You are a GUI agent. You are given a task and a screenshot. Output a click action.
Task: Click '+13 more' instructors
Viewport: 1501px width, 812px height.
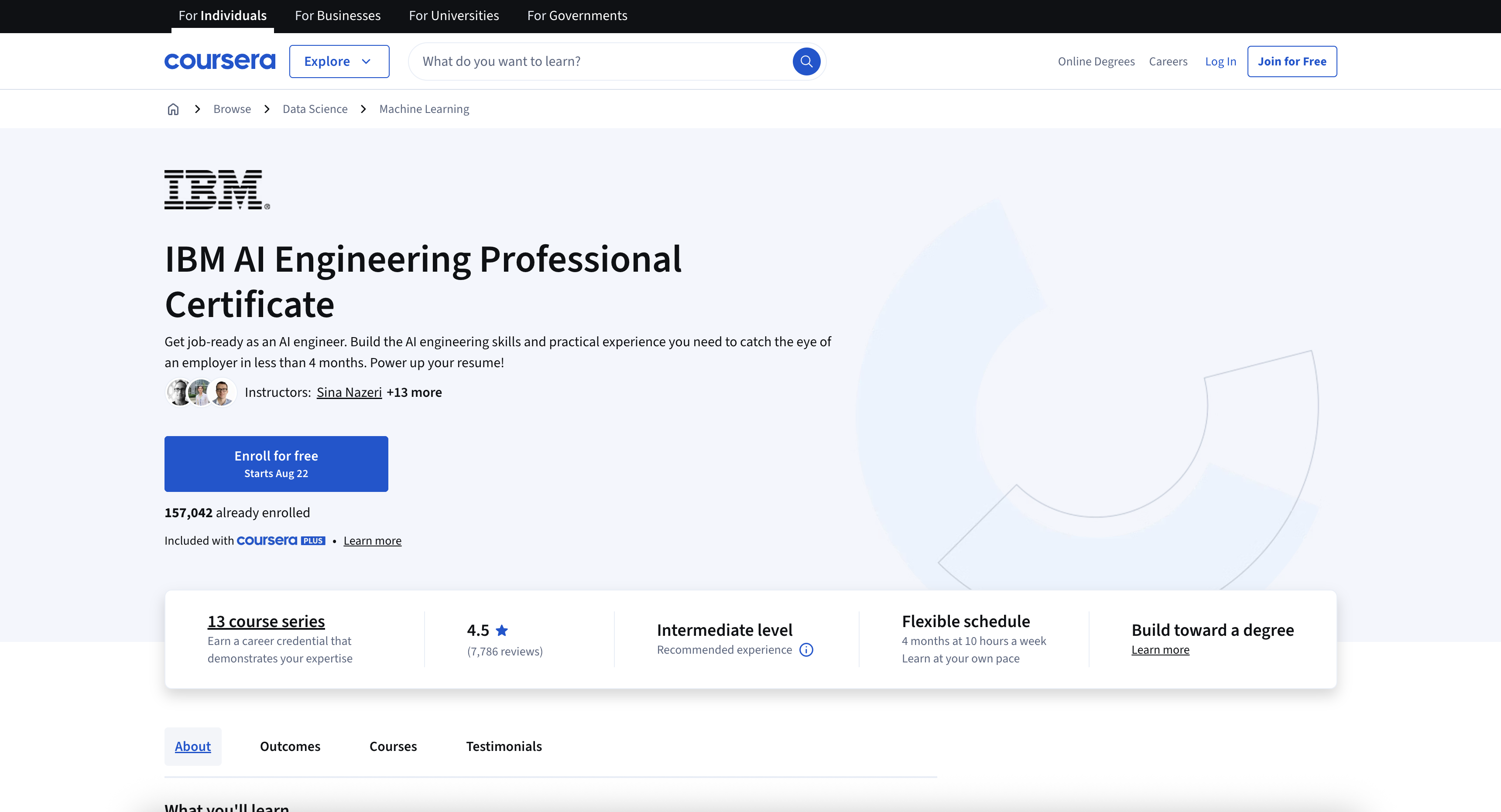click(x=414, y=392)
